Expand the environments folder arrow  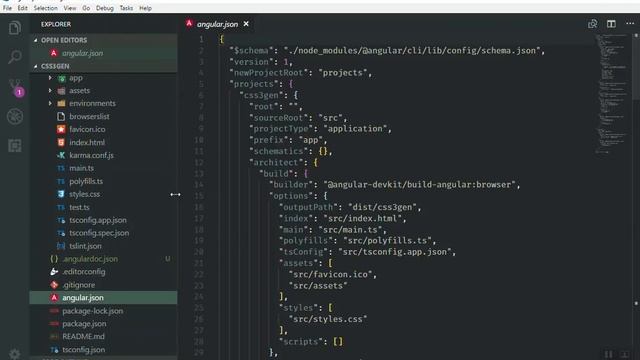point(50,103)
